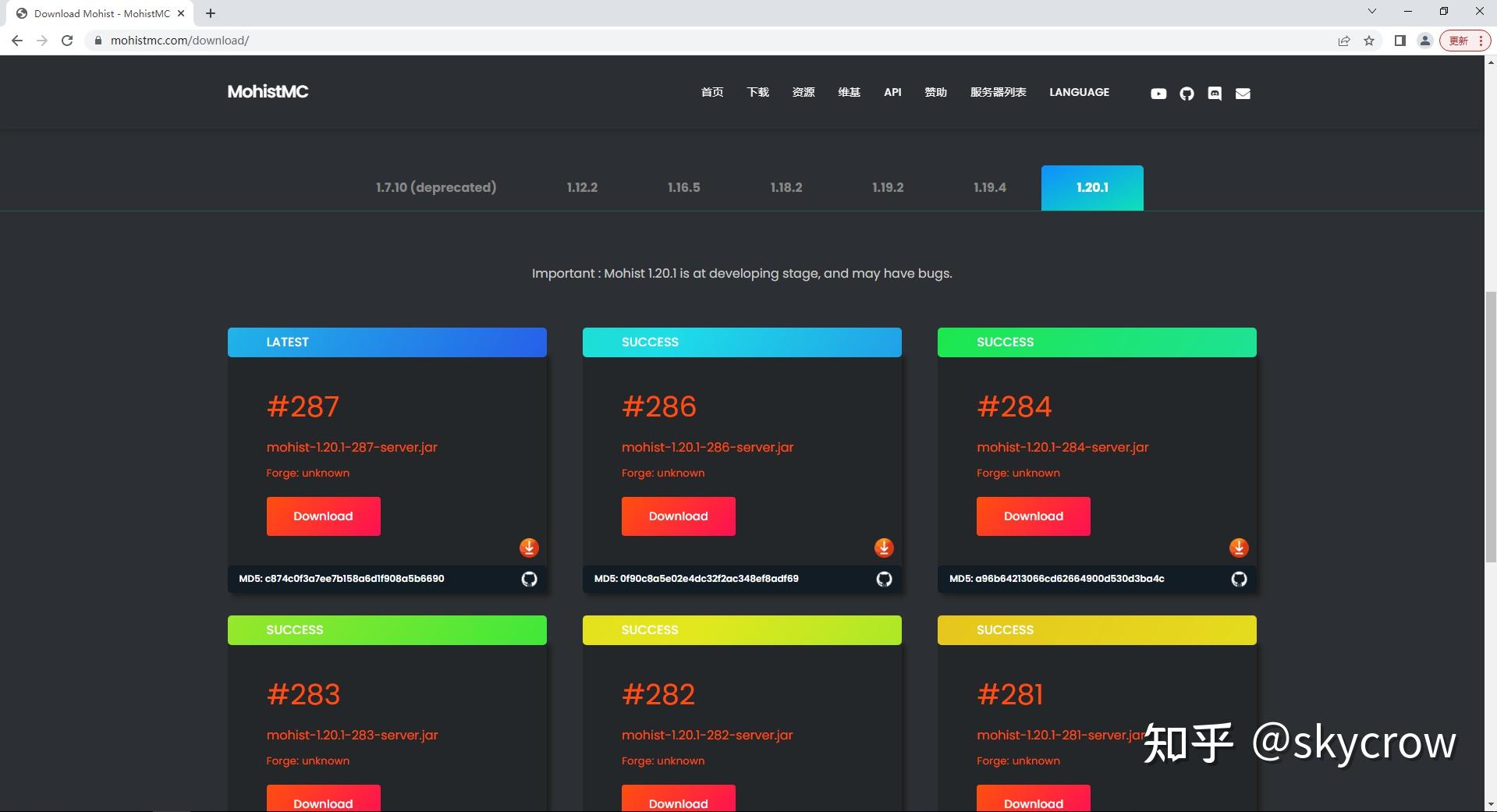The height and width of the screenshot is (812, 1497).
Task: Download build #282 with Download button
Action: [x=678, y=799]
